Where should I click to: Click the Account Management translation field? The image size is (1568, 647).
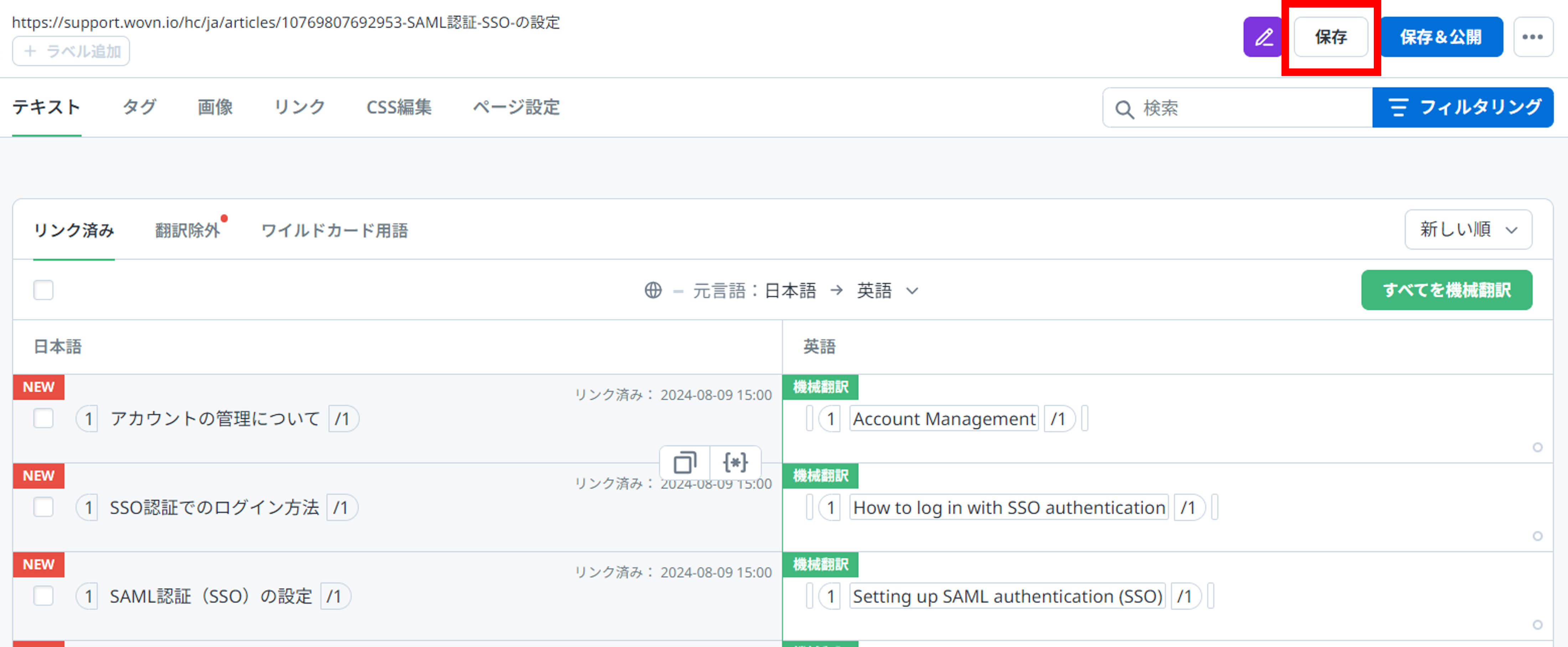coord(944,419)
